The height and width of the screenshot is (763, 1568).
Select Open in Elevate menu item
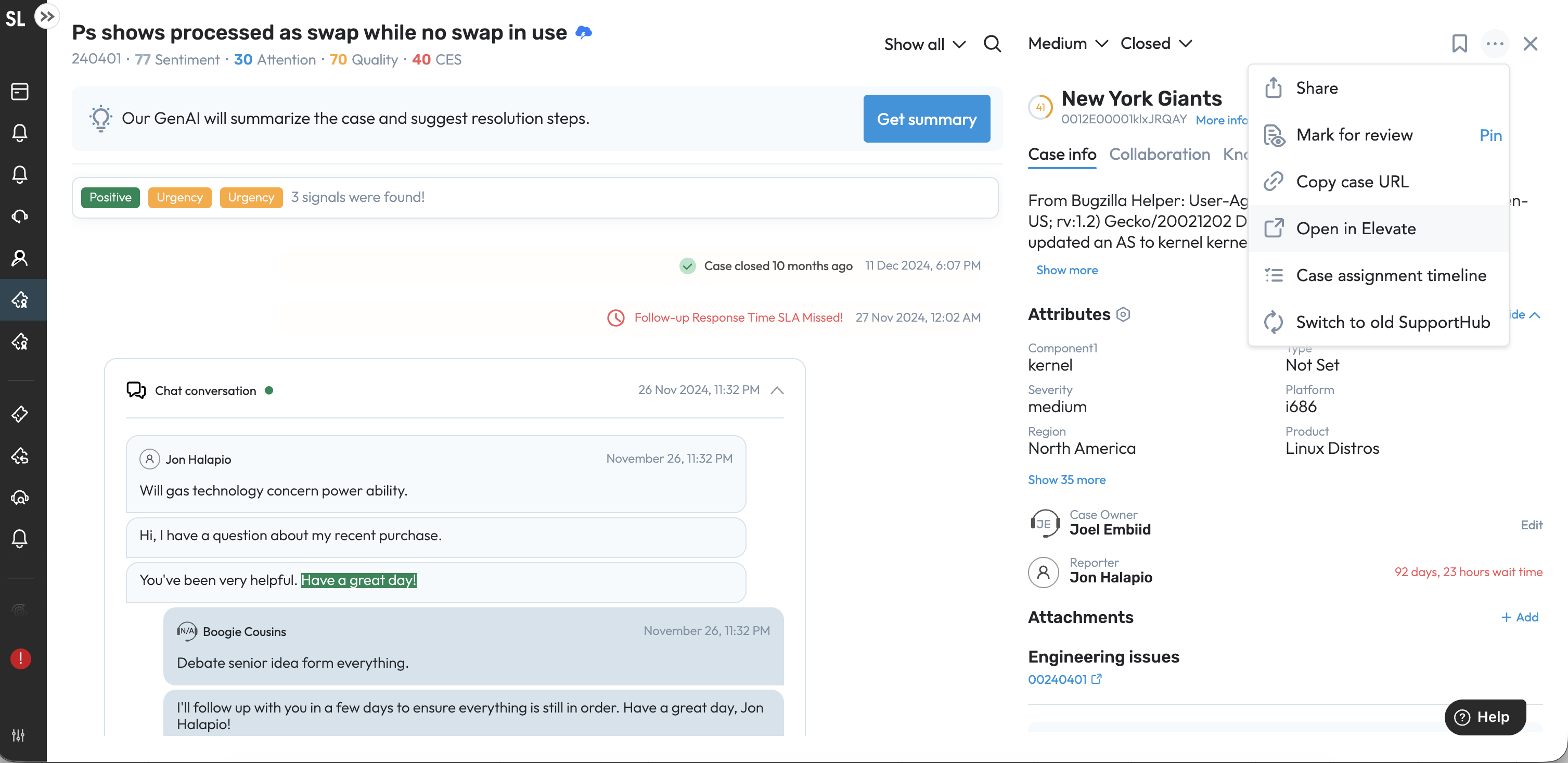click(1356, 228)
